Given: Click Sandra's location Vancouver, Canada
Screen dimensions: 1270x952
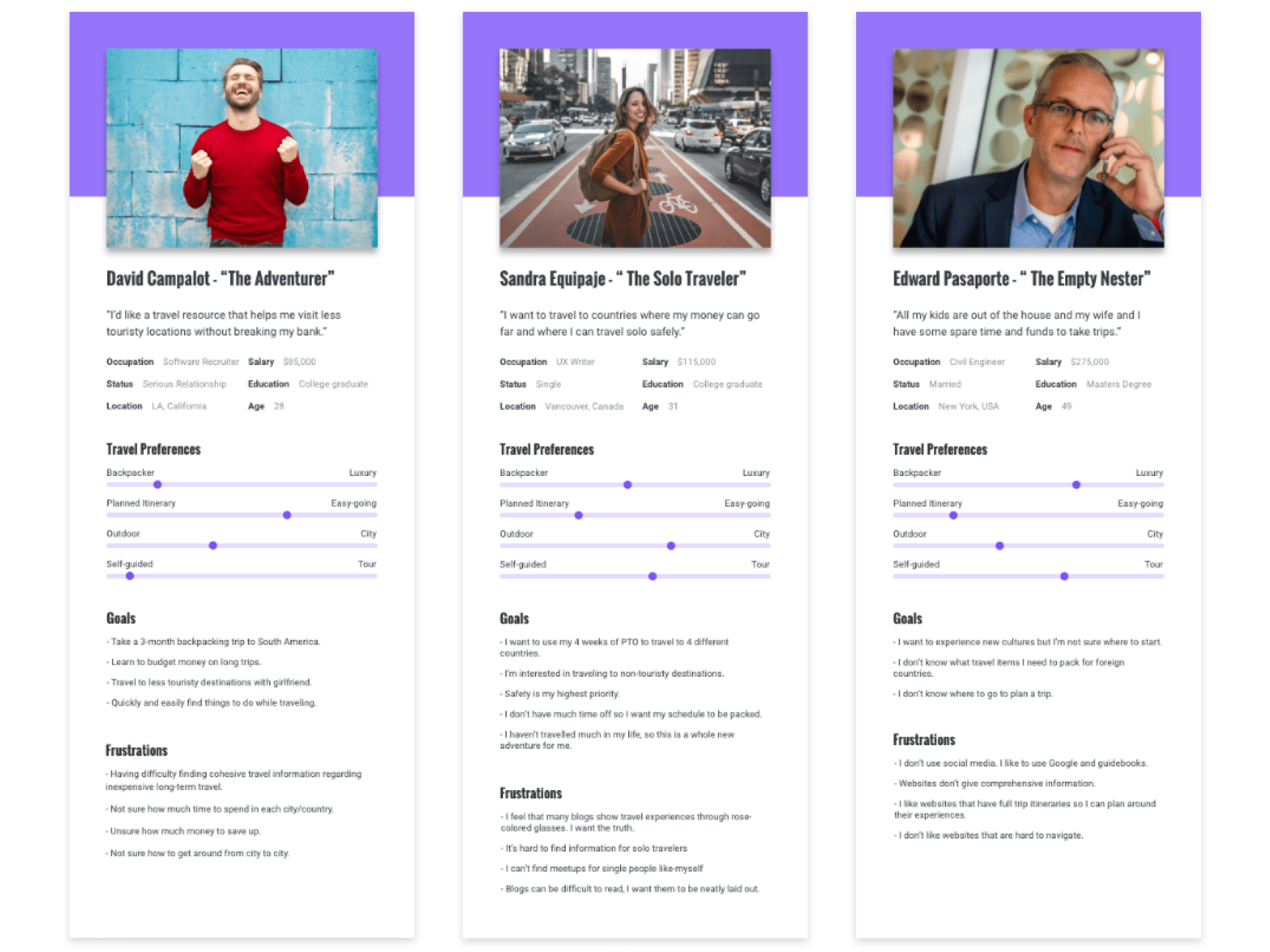Looking at the screenshot, I should tap(584, 406).
